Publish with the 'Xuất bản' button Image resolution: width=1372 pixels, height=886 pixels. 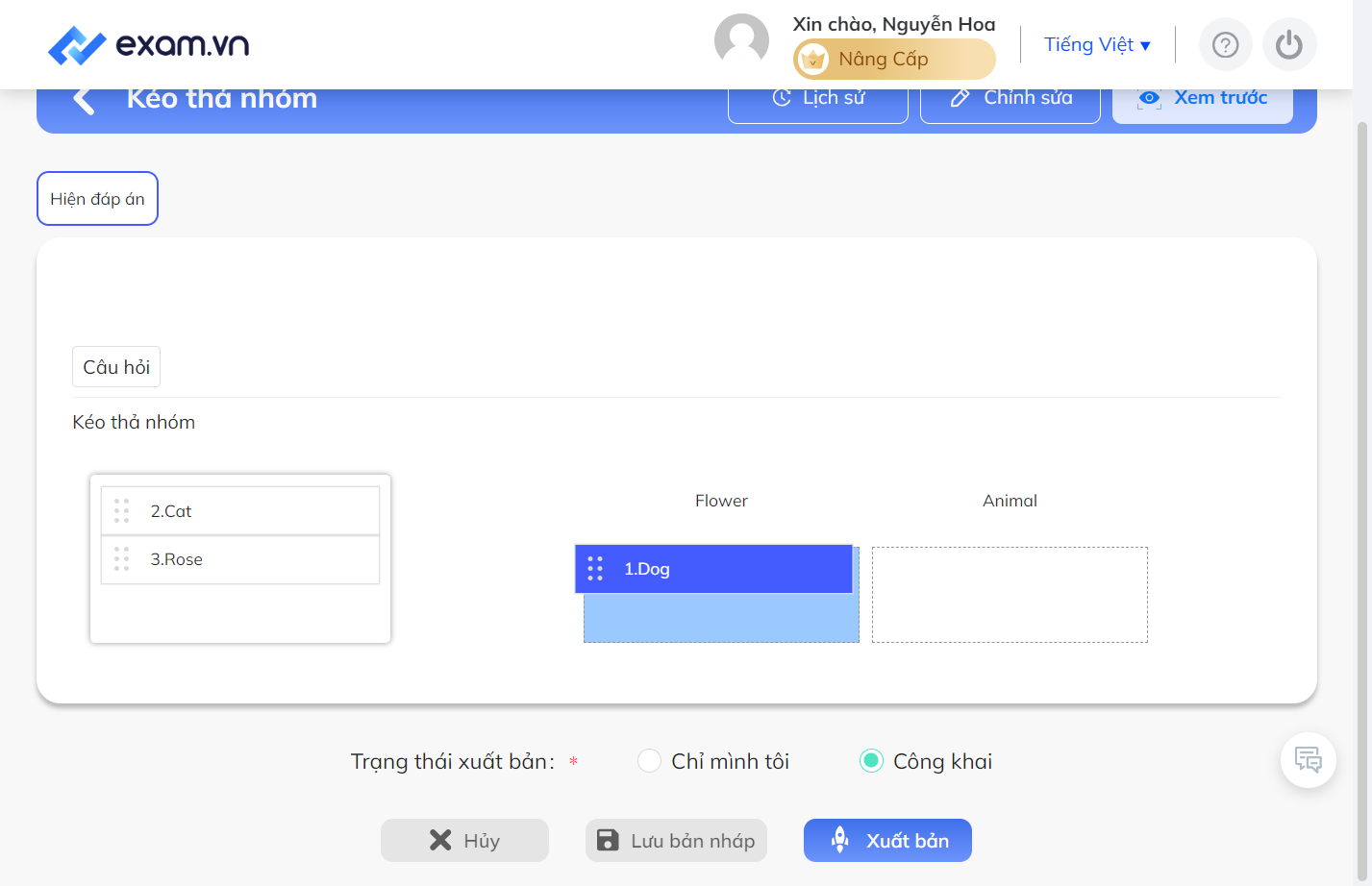(x=887, y=841)
